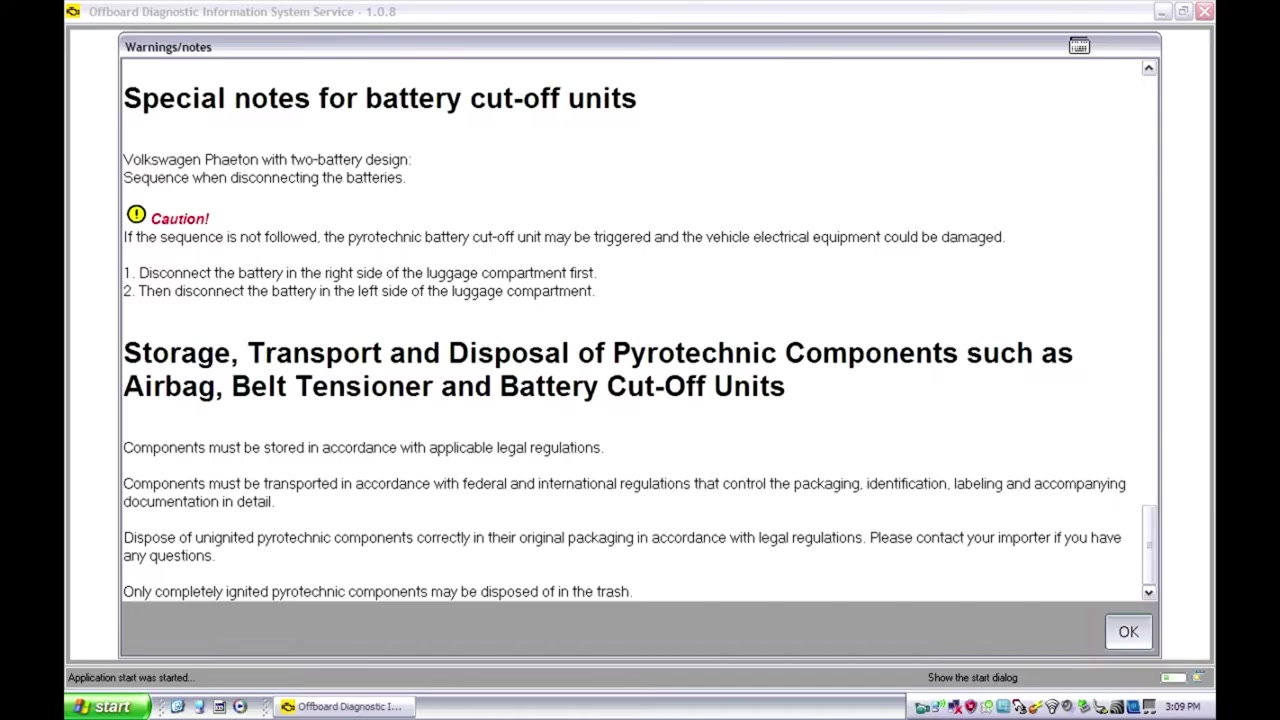Click the grey speaker volume tray icon
Image resolution: width=1280 pixels, height=720 pixels.
coord(1067,706)
